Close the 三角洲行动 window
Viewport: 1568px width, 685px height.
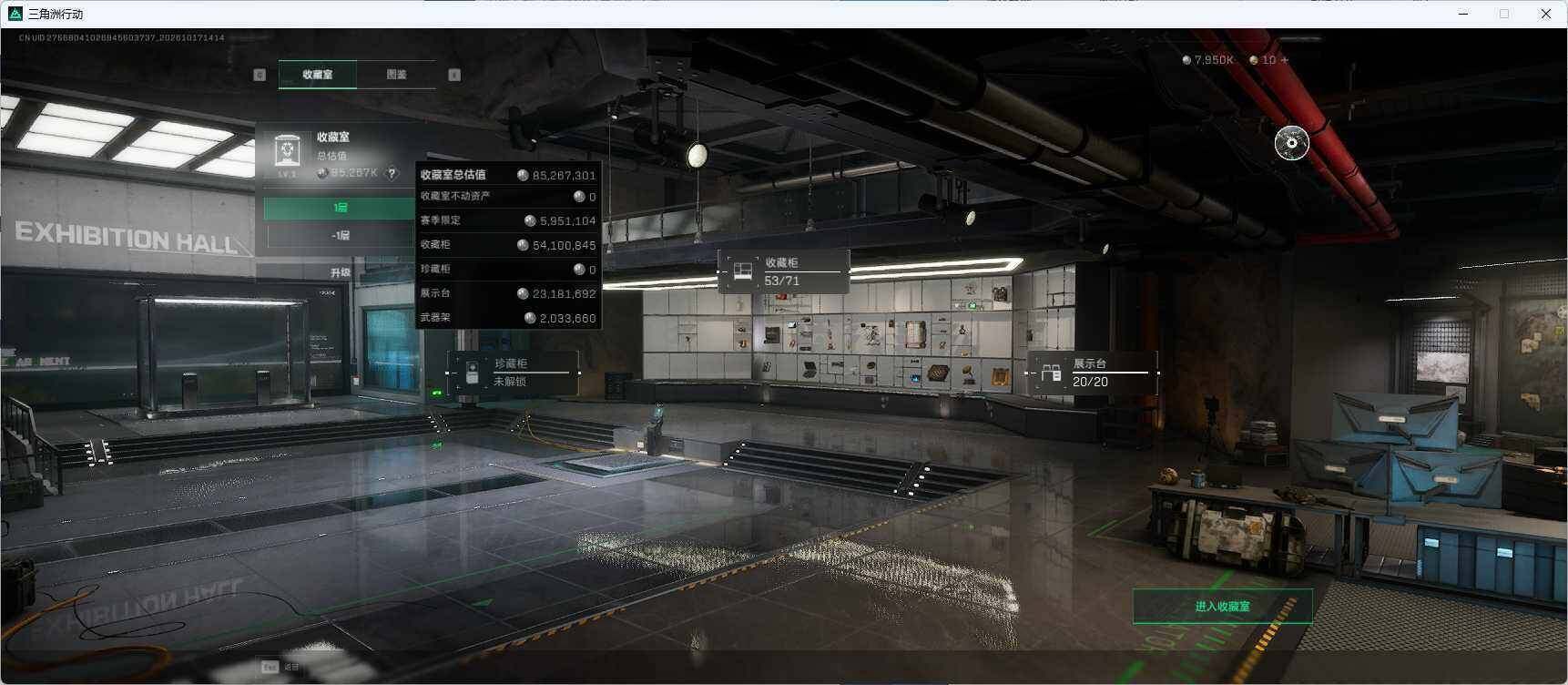click(x=1545, y=14)
